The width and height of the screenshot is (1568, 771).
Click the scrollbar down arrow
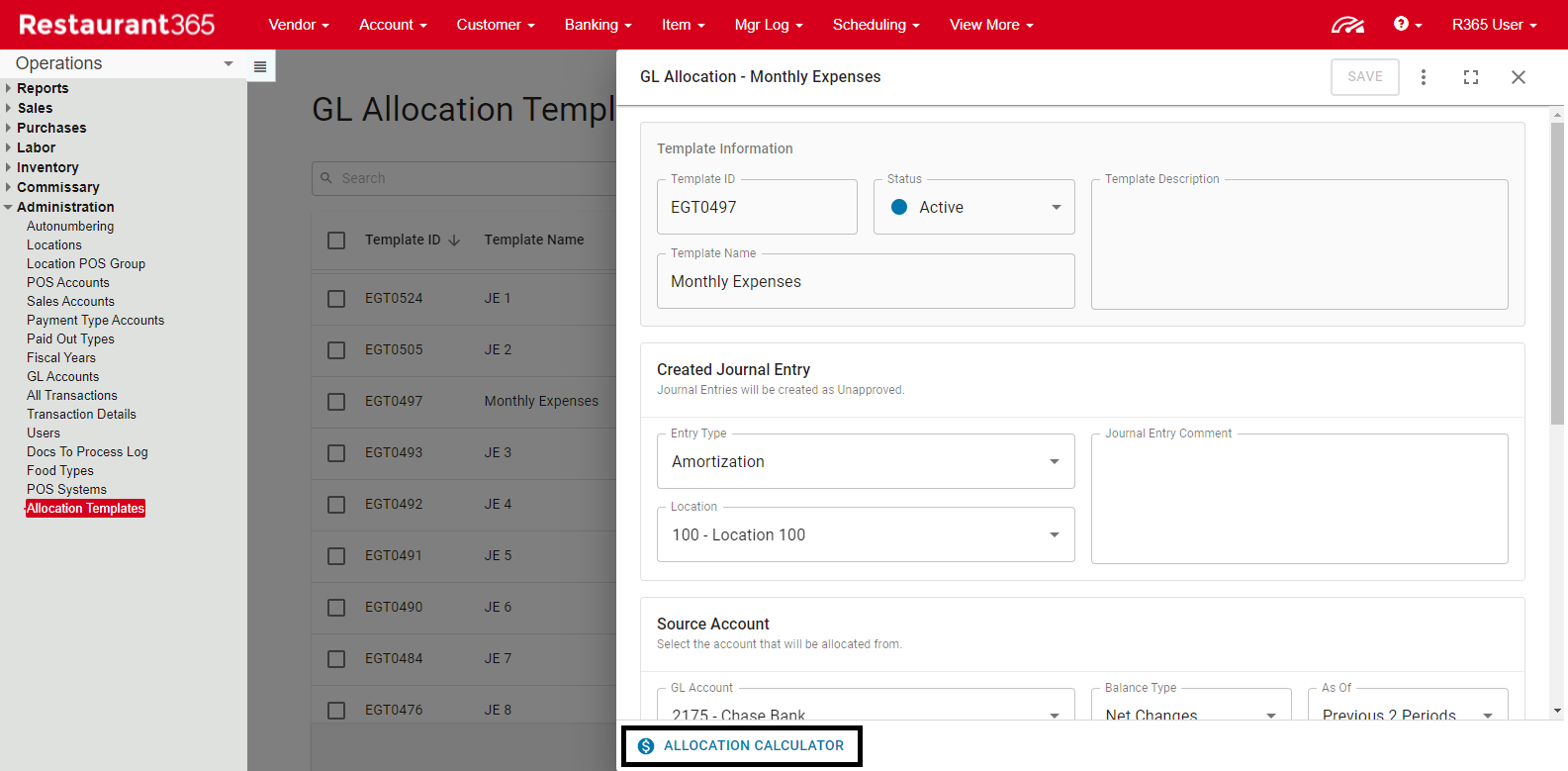1558,711
